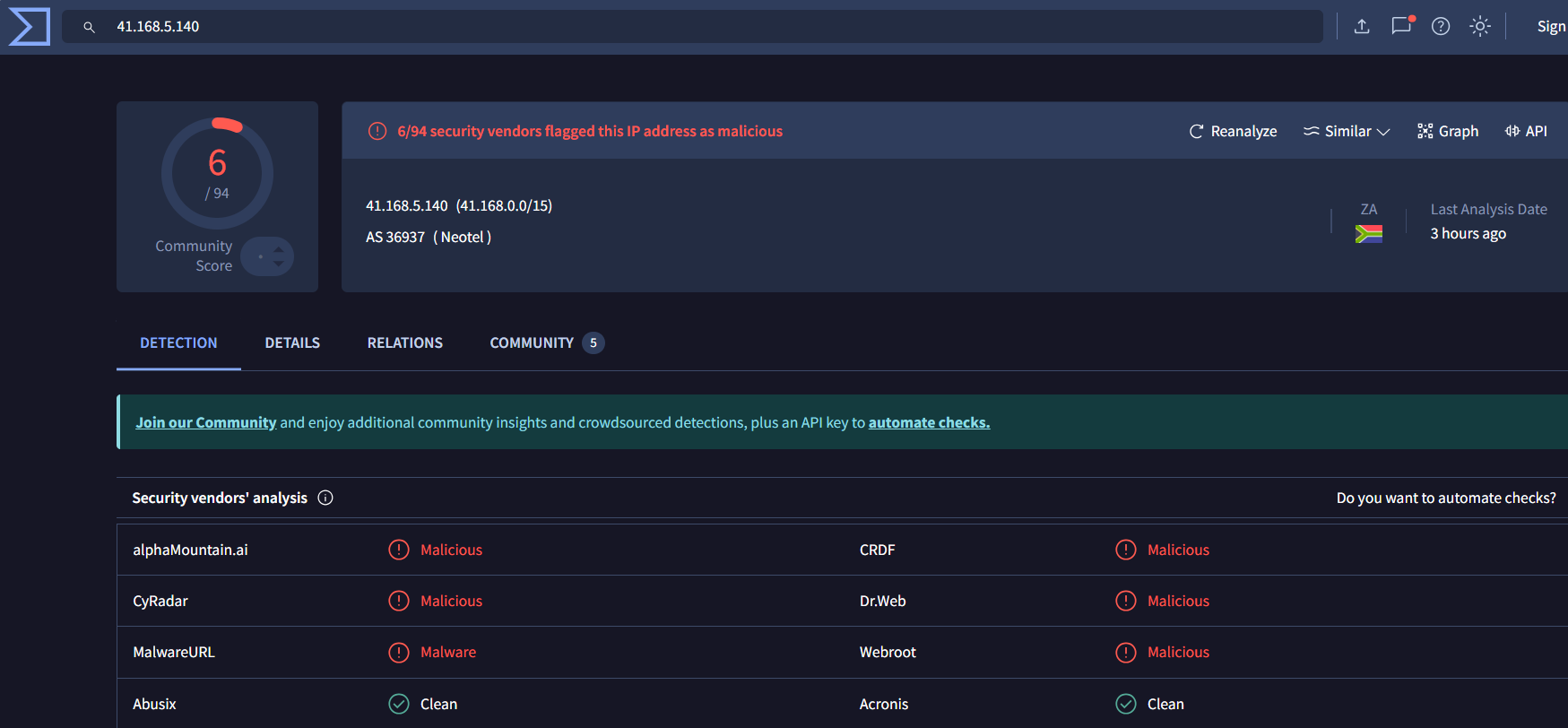
Task: Click info icon beside Security vendors' analysis
Action: (325, 498)
